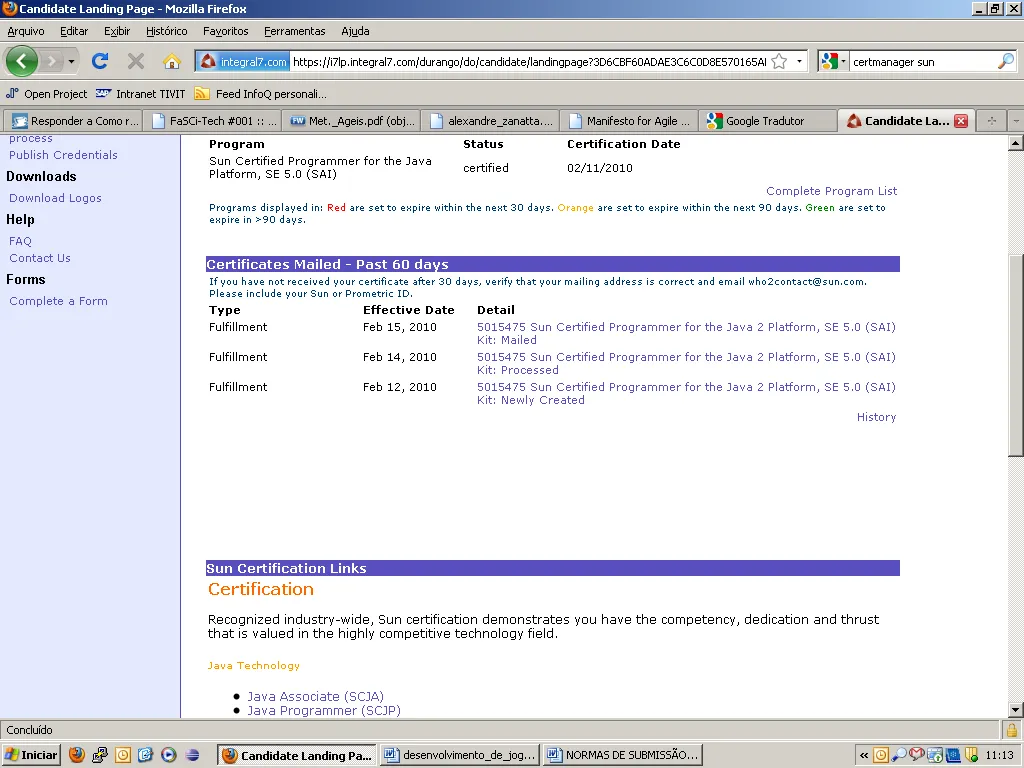This screenshot has height=768, width=1024.
Task: Launch Firefox from the quick launch bar
Action: 76,755
